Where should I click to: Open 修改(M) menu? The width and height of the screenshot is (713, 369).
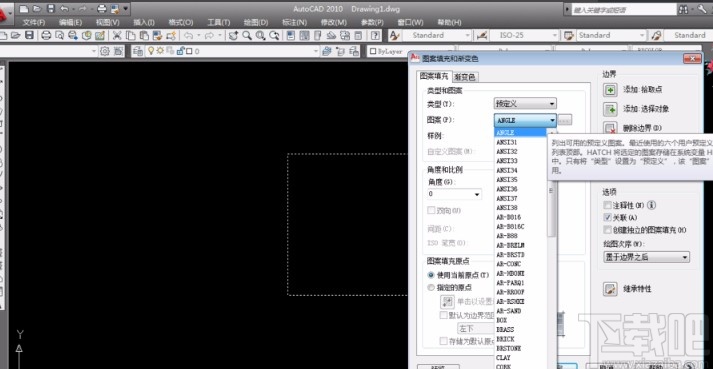[x=334, y=22]
